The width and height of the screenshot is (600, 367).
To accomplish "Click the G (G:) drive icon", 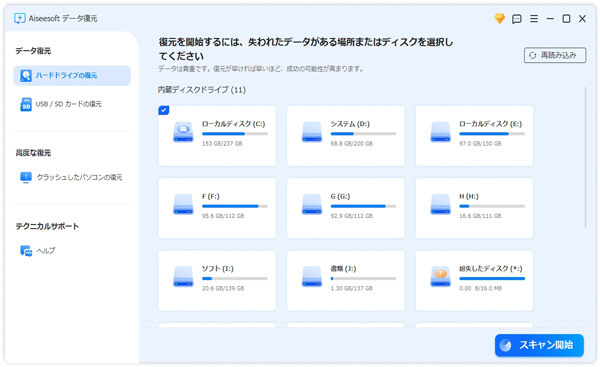I will point(312,204).
